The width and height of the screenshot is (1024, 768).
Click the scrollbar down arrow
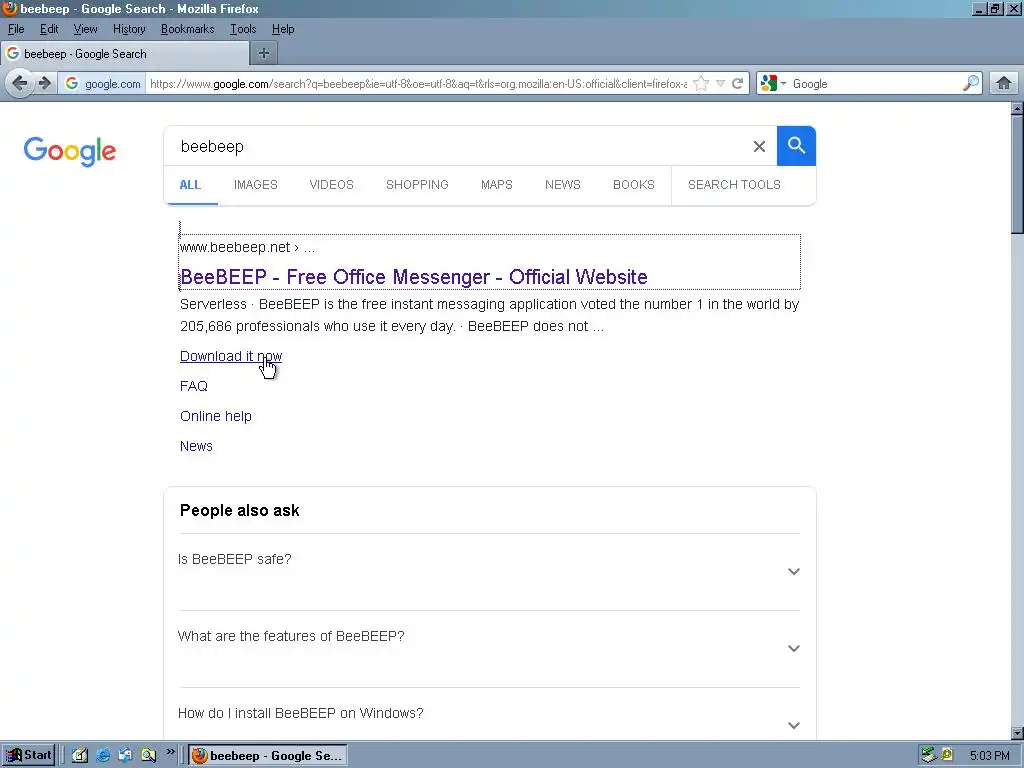[x=1017, y=733]
